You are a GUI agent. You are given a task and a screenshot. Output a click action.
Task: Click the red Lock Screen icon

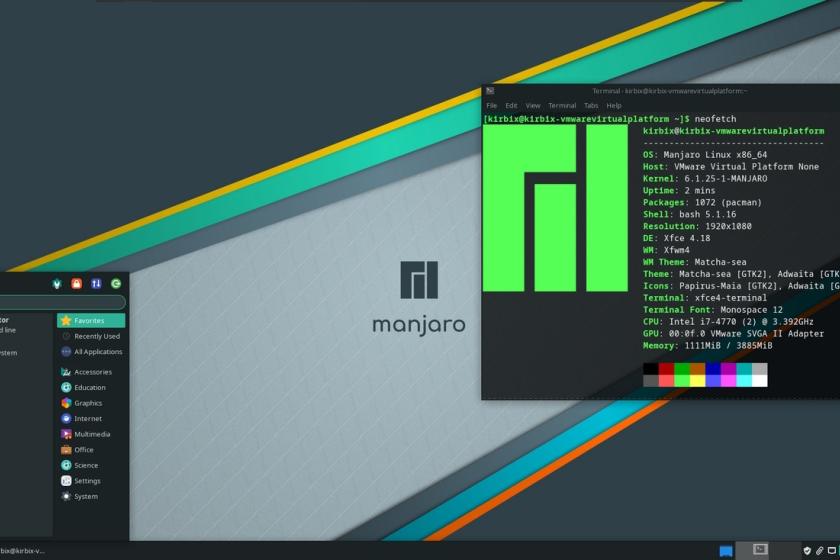[x=77, y=284]
